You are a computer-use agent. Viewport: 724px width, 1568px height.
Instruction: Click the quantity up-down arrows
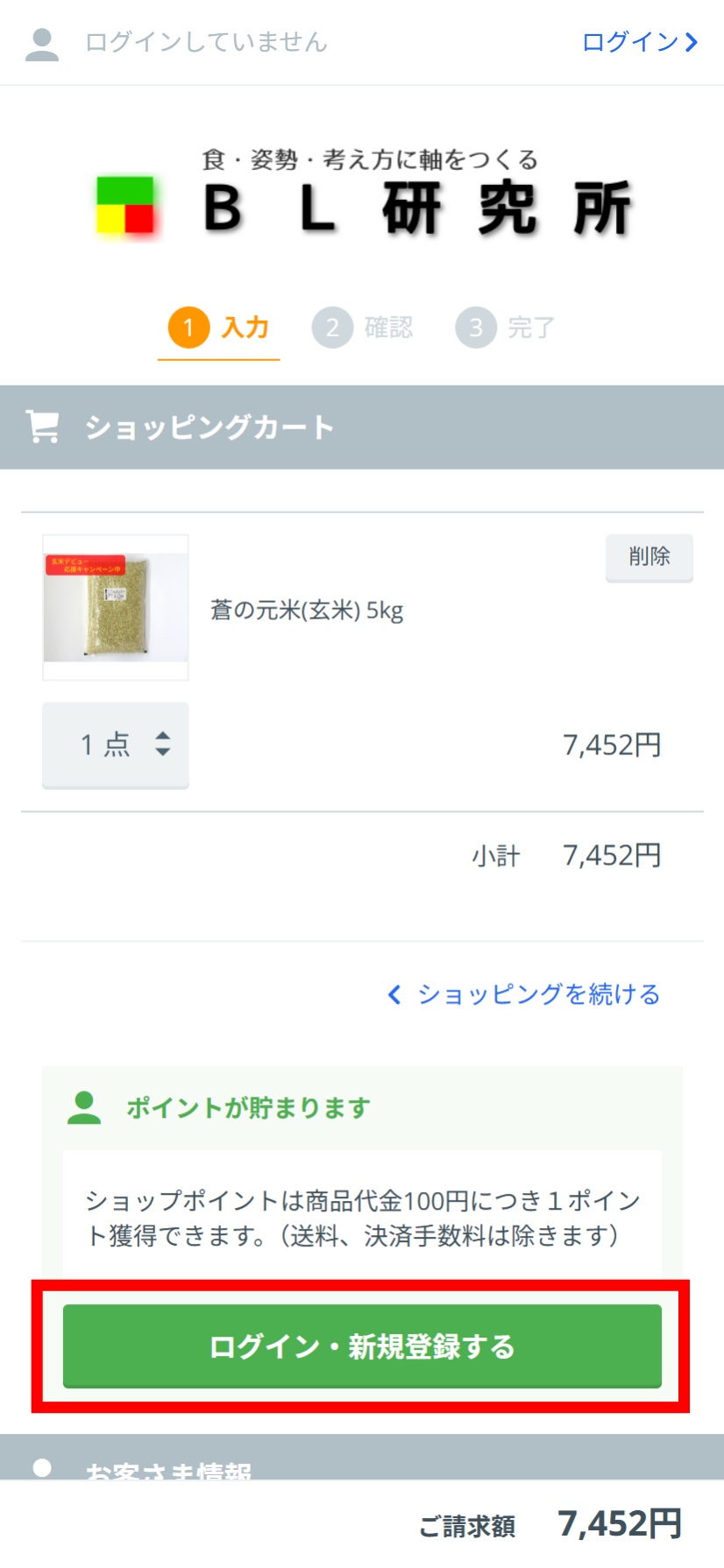162,745
